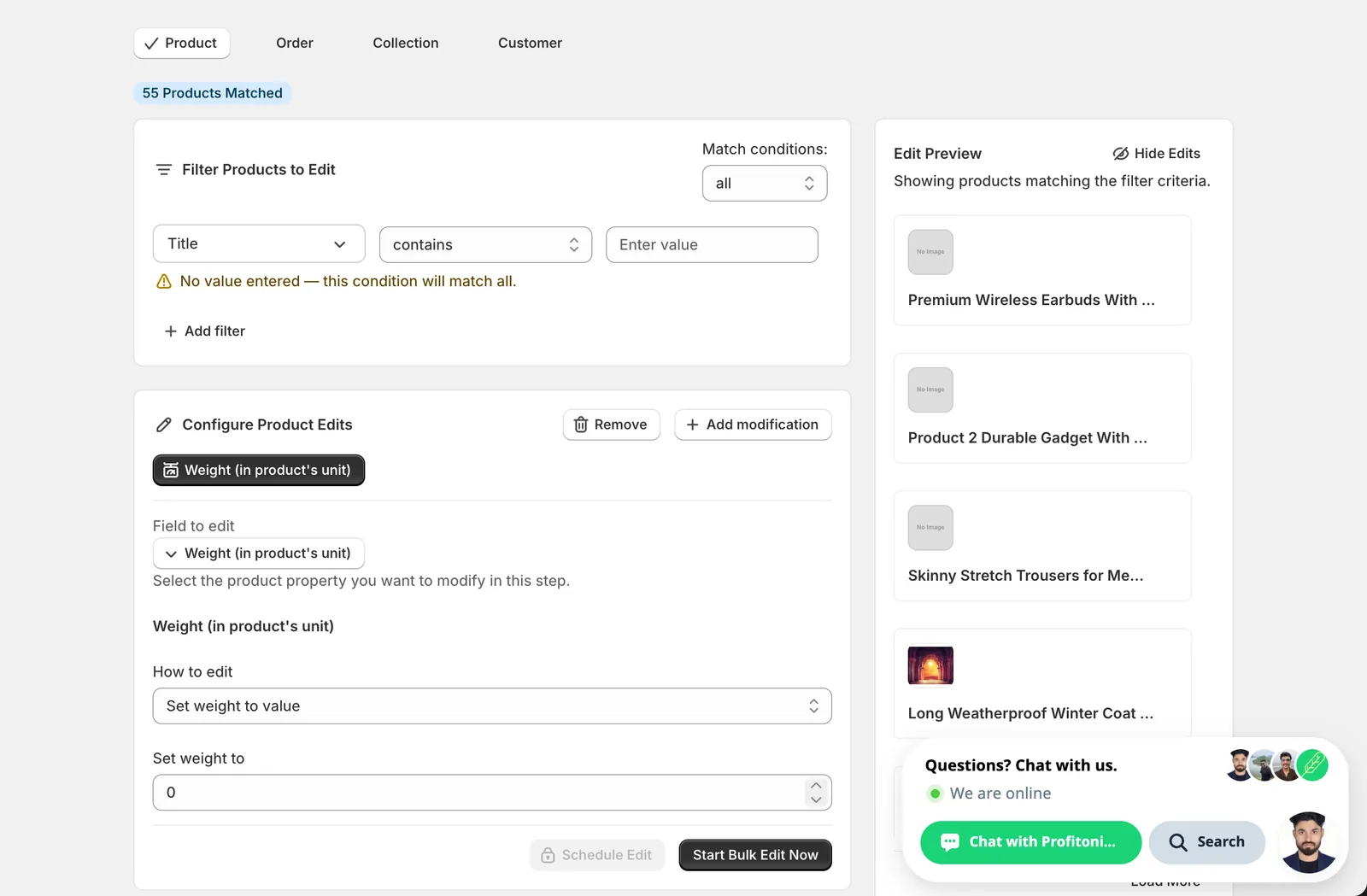Click the Long Weatherproof Winter Coat title
Image resolution: width=1367 pixels, height=896 pixels.
coord(1030,713)
